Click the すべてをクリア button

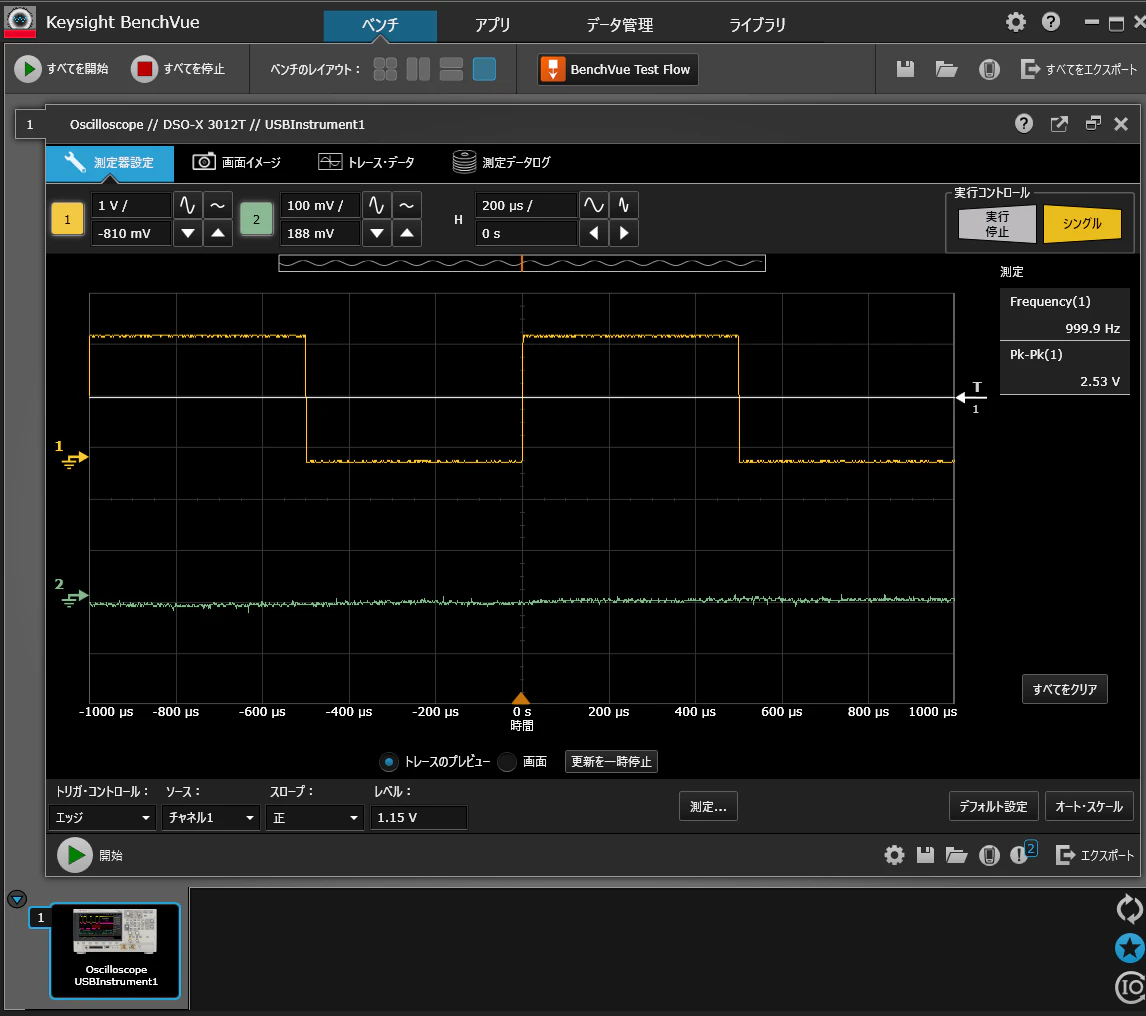1065,689
